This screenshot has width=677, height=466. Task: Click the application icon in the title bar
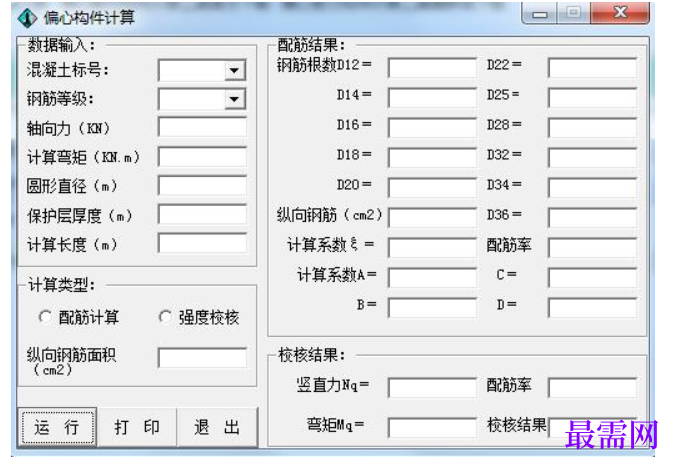point(27,18)
